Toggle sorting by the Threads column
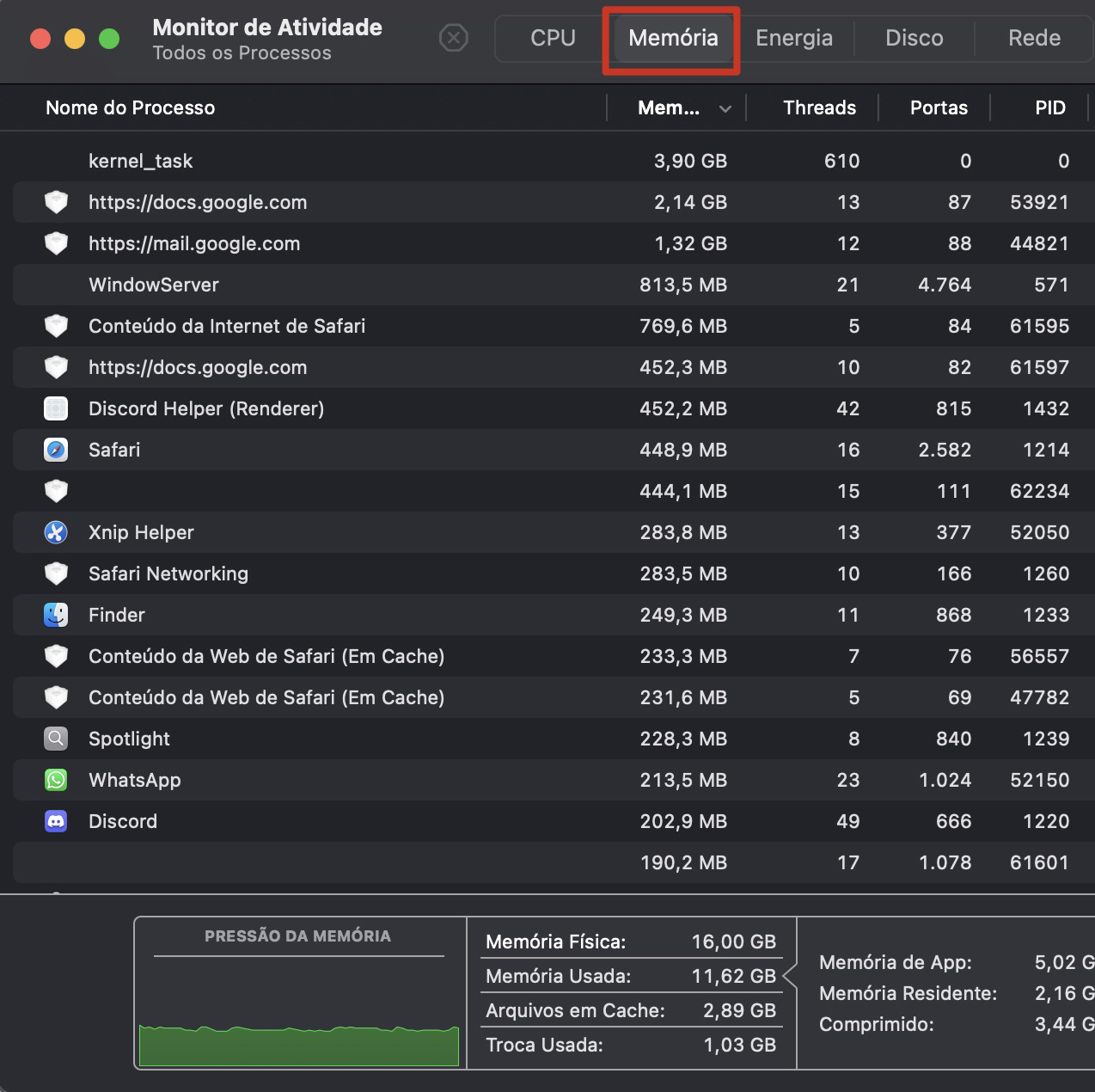 [x=819, y=107]
